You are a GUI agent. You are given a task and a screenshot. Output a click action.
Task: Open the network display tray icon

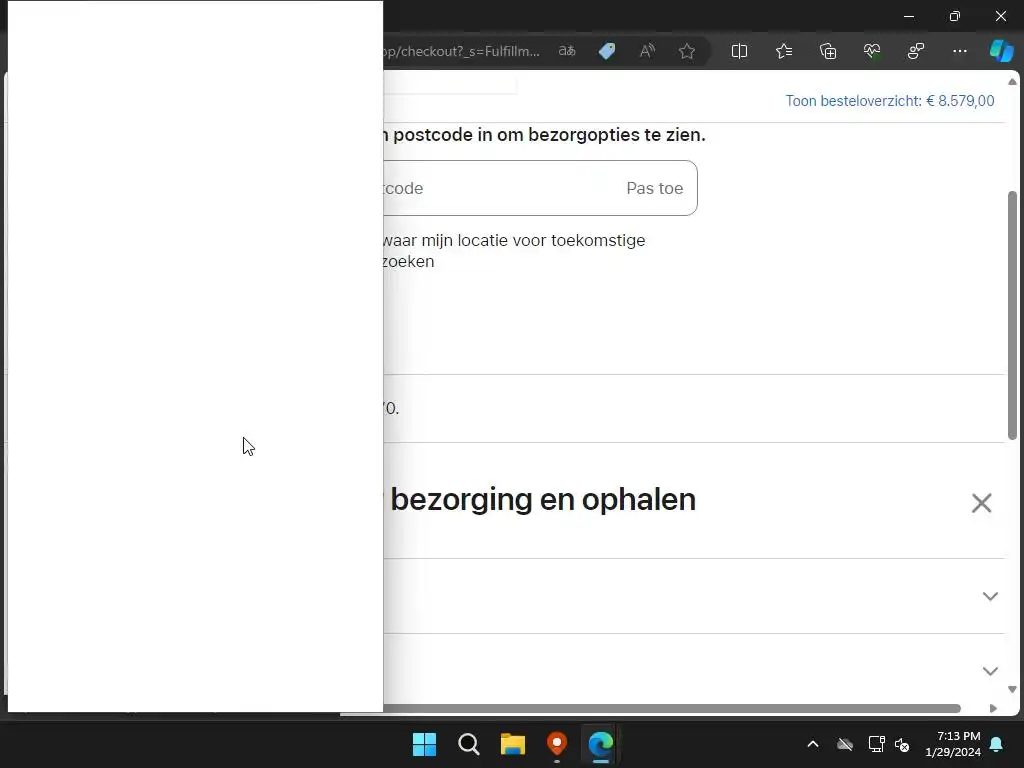click(x=876, y=744)
